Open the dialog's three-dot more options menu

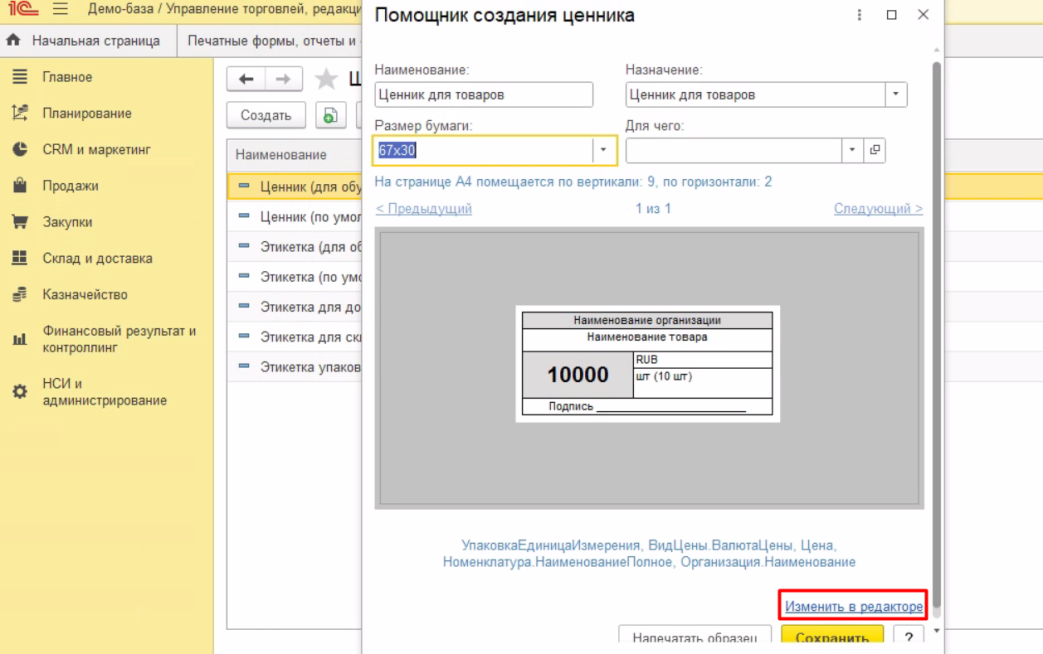pos(860,15)
